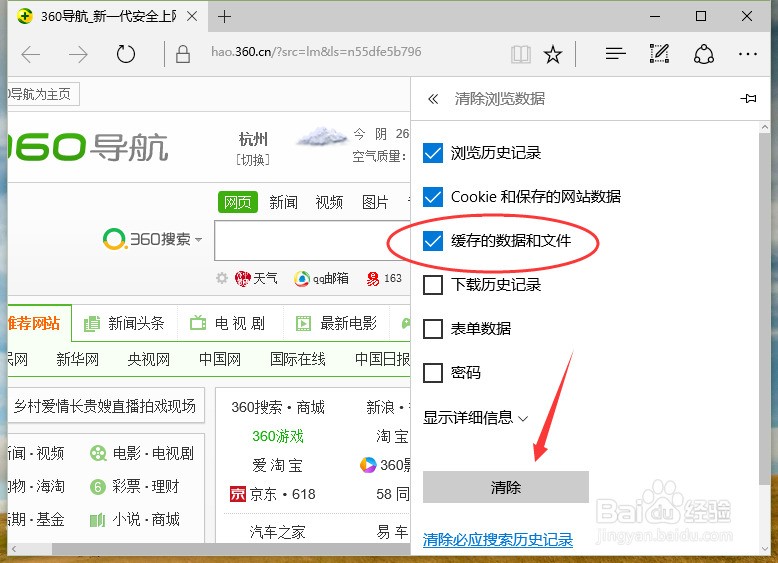Click the Share icon in toolbar
The height and width of the screenshot is (563, 778).
coord(704,54)
